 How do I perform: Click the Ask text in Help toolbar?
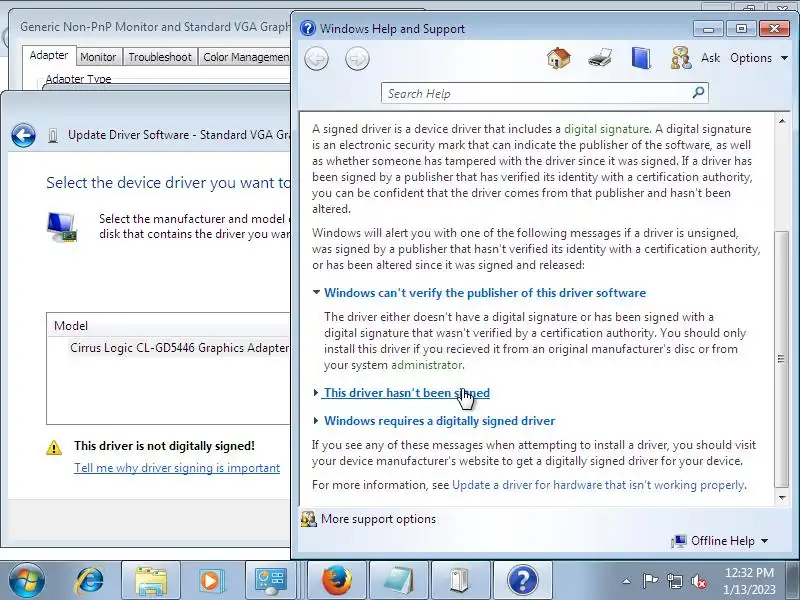[710, 58]
